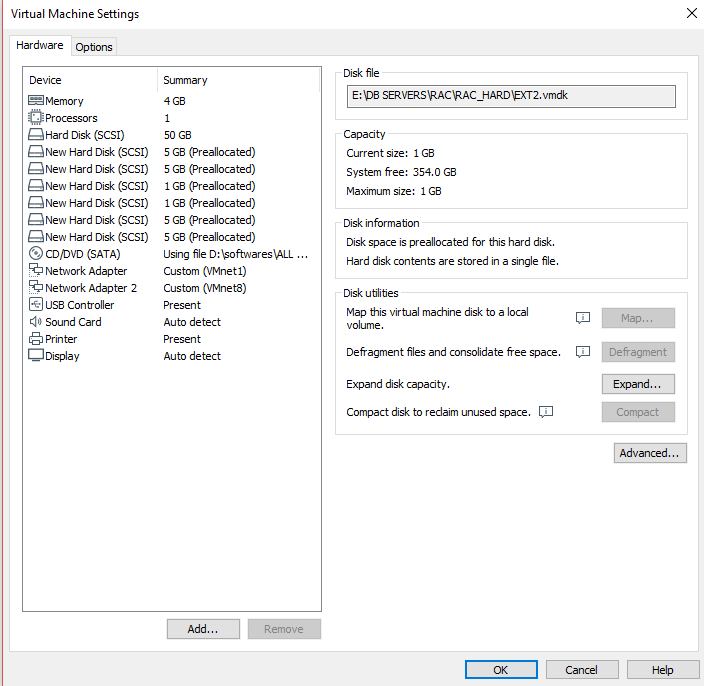
Task: Show info tip for Defragment utility
Action: point(582,352)
